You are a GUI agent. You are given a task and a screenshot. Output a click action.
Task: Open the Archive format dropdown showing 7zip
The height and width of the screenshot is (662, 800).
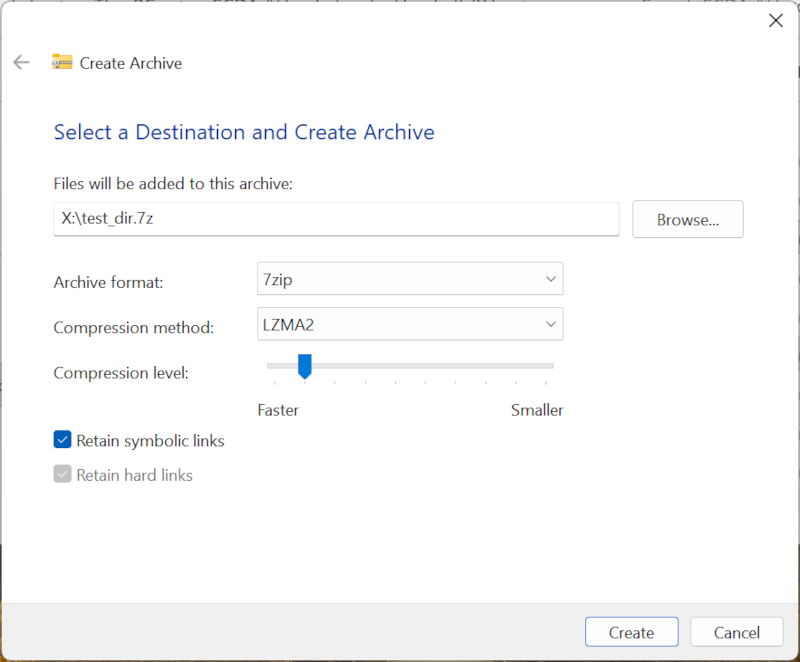coord(410,278)
